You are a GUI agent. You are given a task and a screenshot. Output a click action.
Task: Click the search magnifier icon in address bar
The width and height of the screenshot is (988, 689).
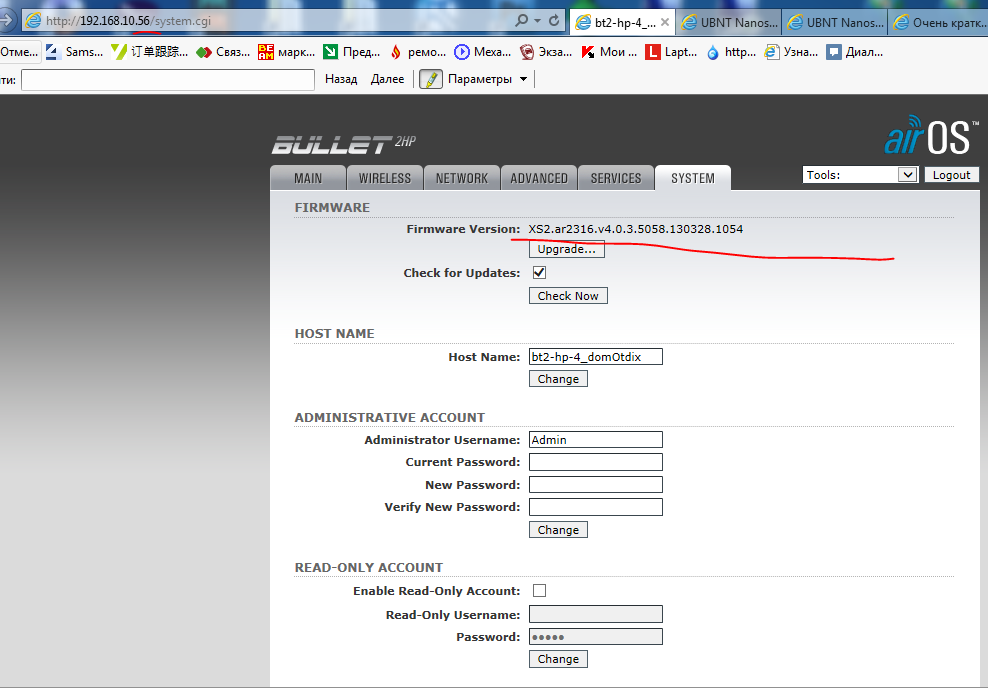pos(521,20)
